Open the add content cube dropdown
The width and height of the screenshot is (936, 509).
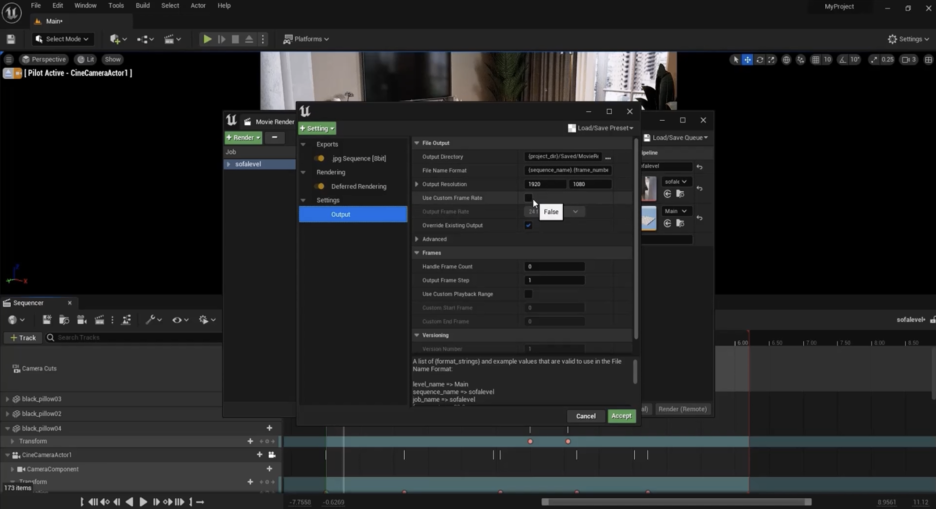(118, 39)
